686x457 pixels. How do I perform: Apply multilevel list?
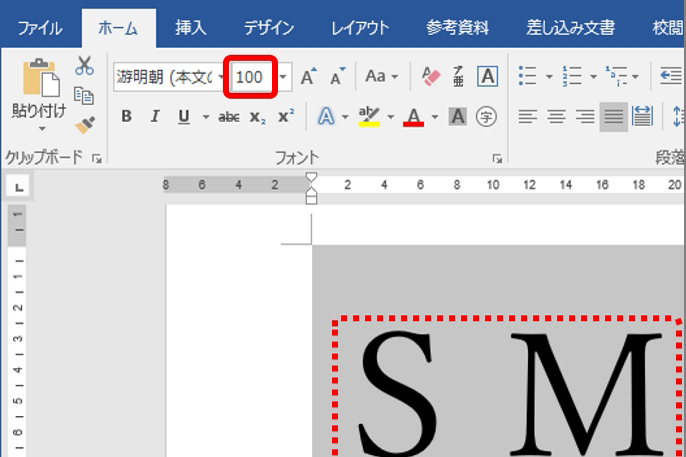pyautogui.click(x=616, y=77)
